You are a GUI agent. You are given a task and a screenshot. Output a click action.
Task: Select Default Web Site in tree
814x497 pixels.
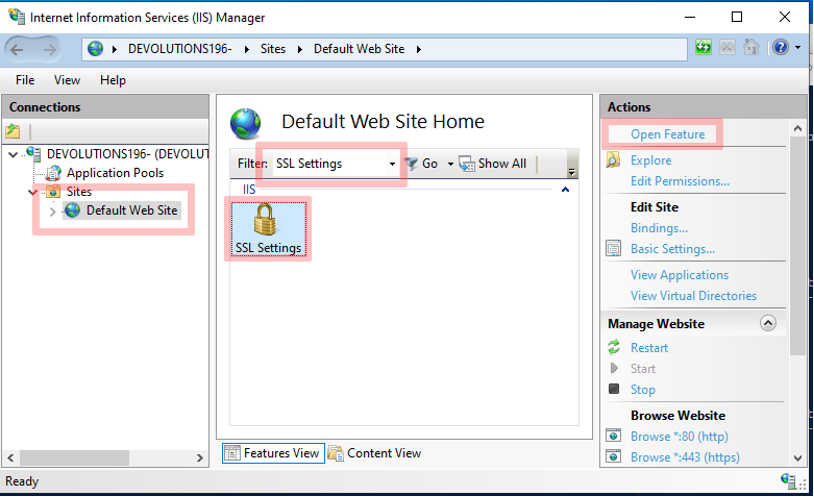[x=131, y=210]
